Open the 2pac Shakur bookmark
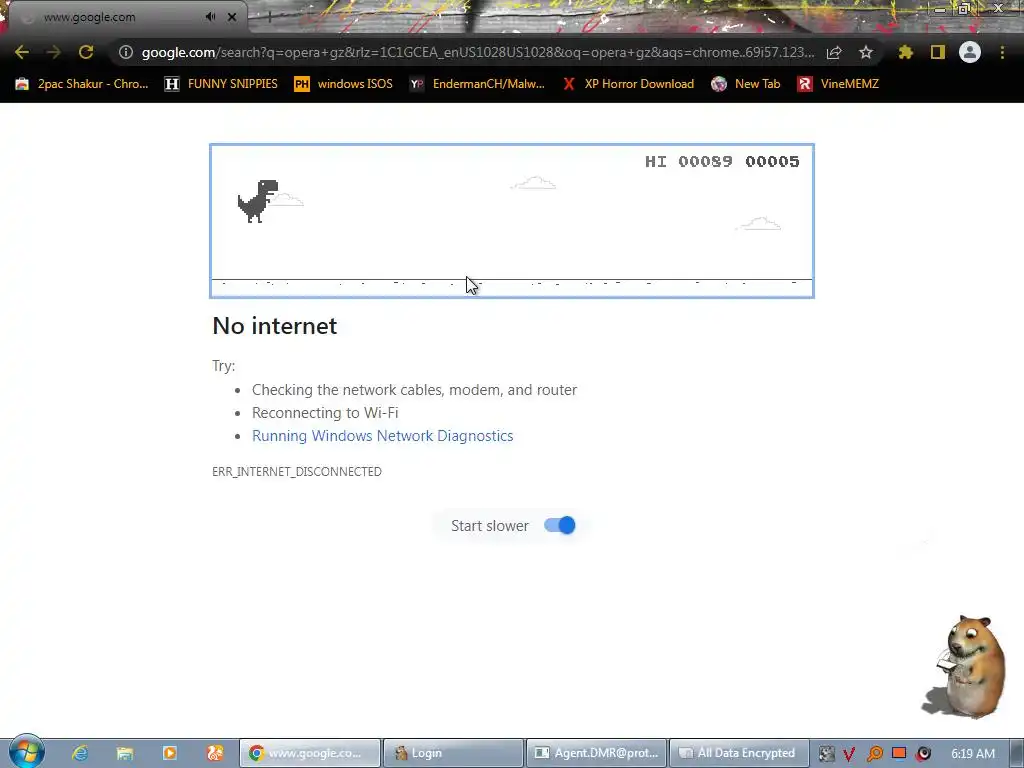1024x768 pixels. coord(82,84)
